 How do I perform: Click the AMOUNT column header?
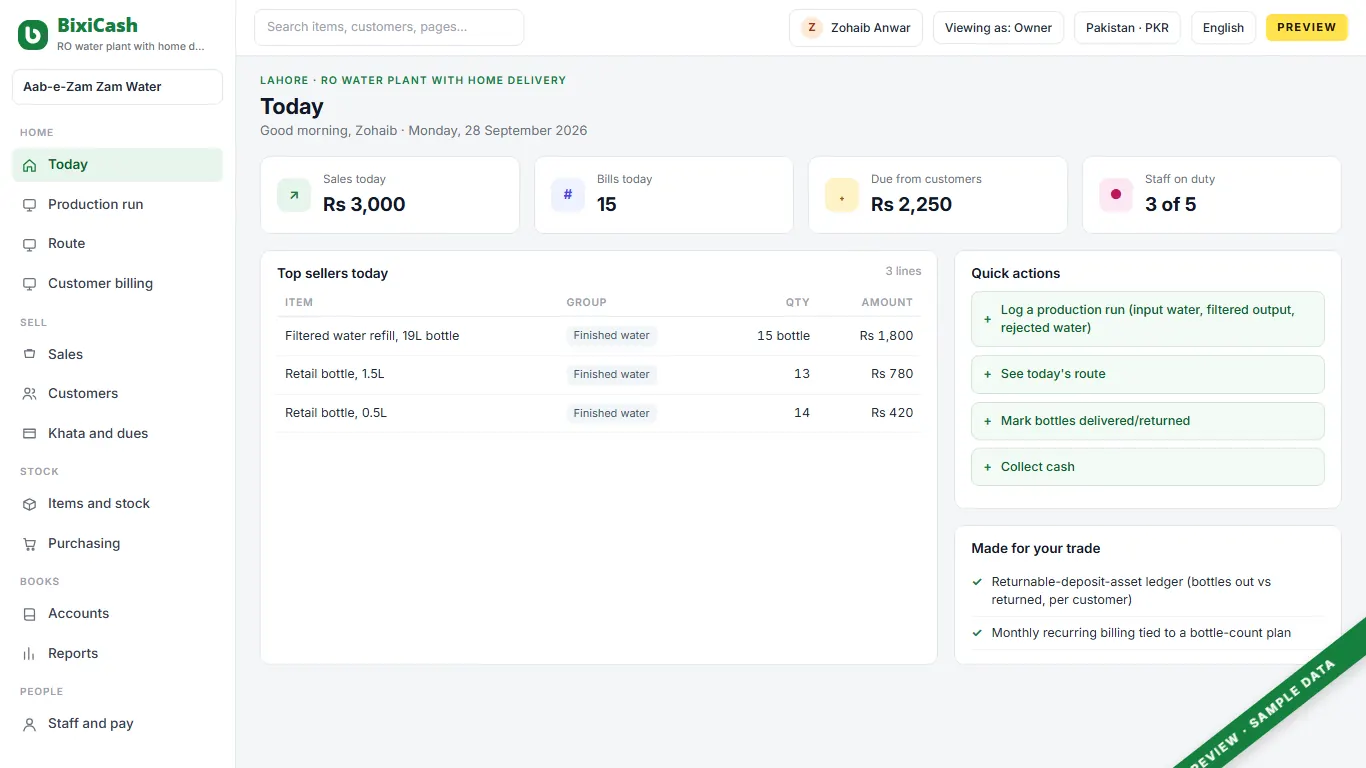[887, 302]
